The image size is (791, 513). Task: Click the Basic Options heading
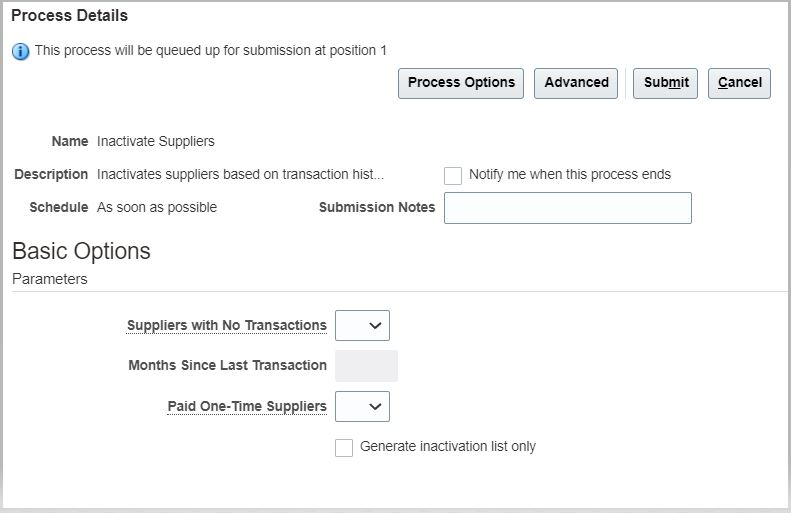(81, 251)
